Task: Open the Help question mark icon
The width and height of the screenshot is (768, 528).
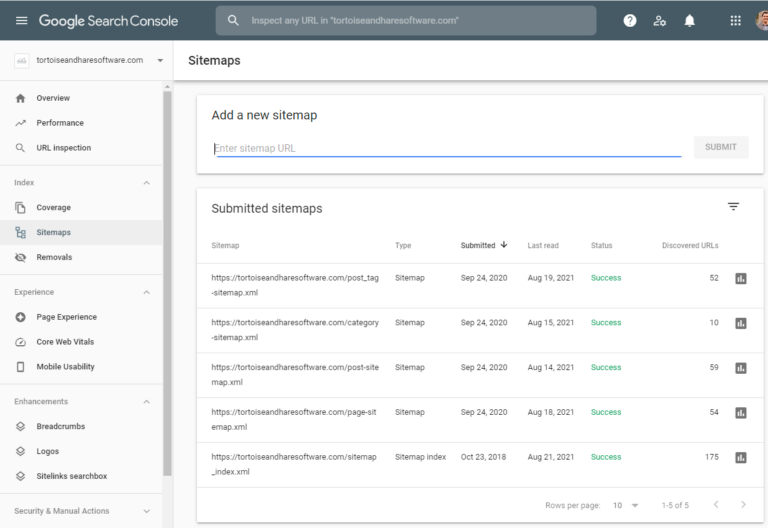Action: pos(630,21)
